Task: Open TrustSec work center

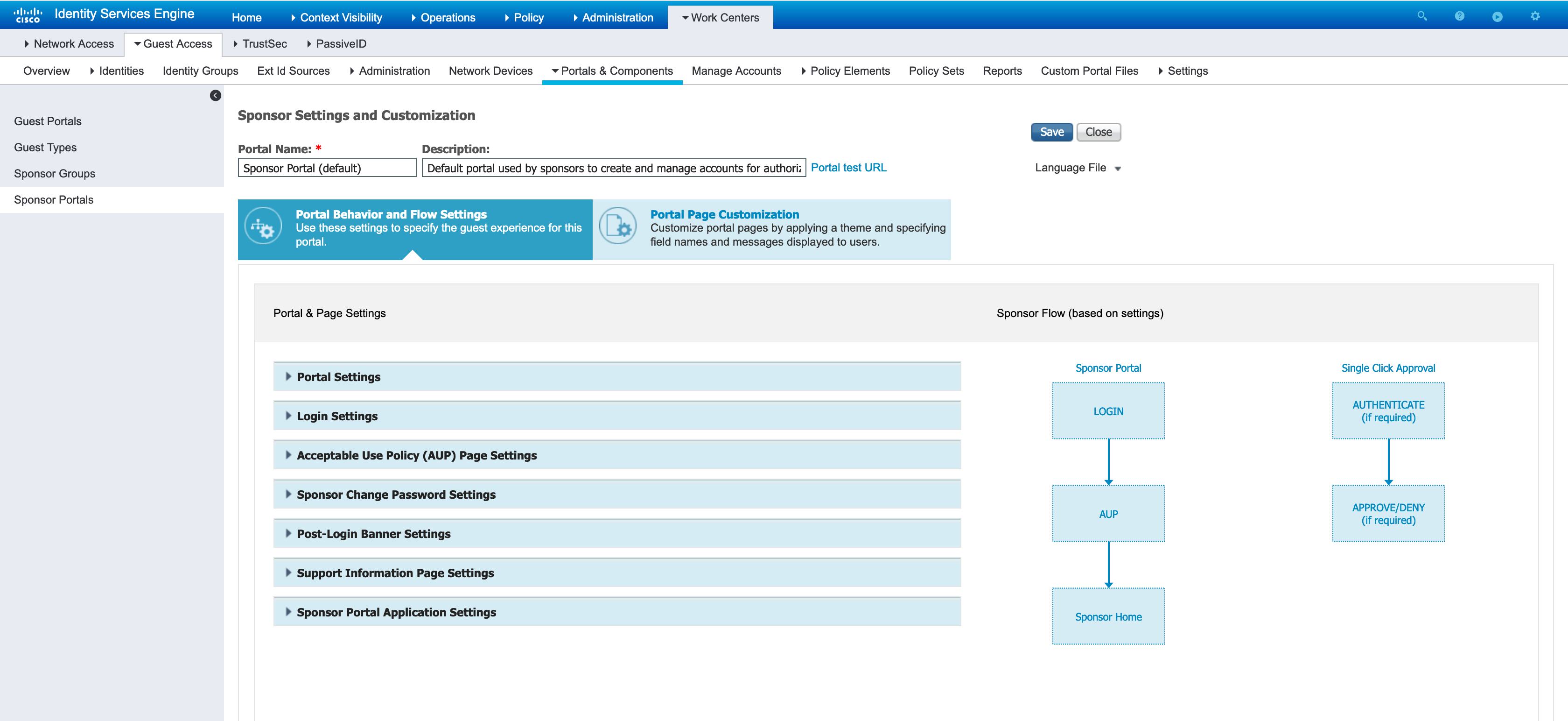Action: (260, 44)
